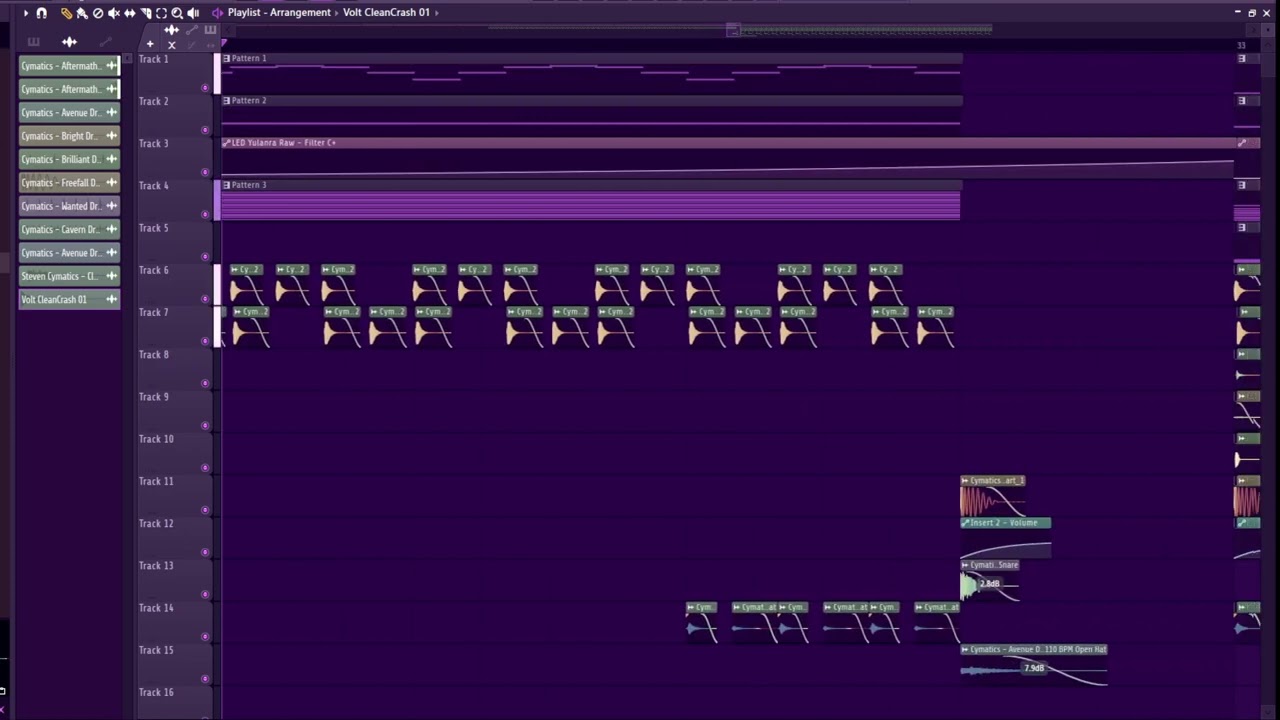Click the waveform icon above the X icon
1280x720 pixels.
(x=172, y=30)
